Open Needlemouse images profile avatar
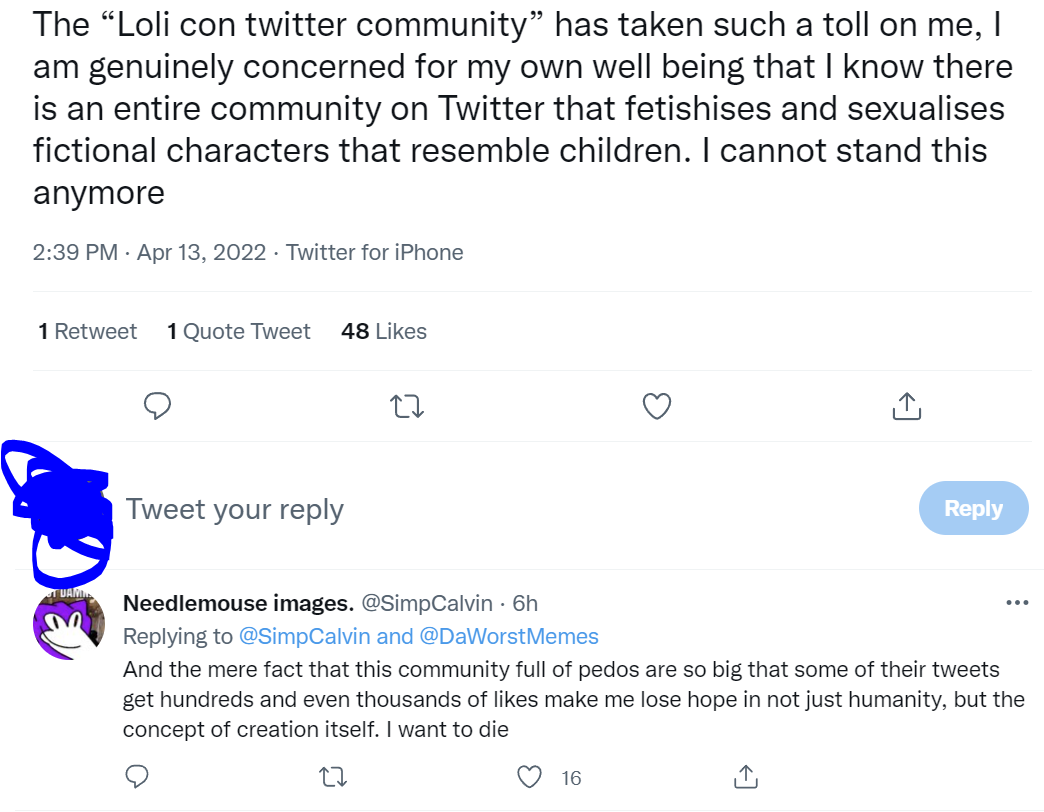Image resolution: width=1044 pixels, height=812 pixels. click(x=69, y=625)
